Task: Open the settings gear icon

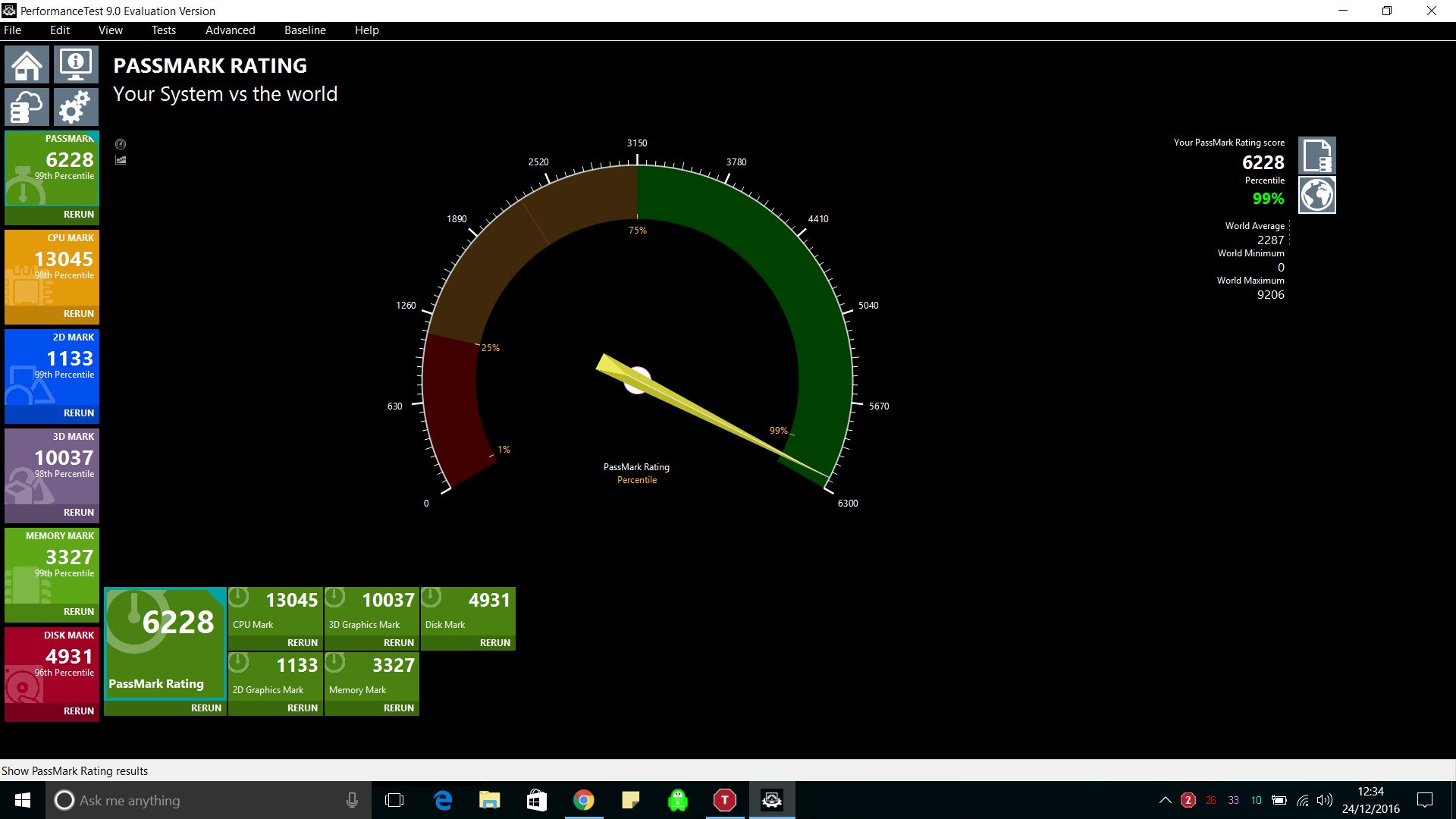Action: pyautogui.click(x=76, y=107)
